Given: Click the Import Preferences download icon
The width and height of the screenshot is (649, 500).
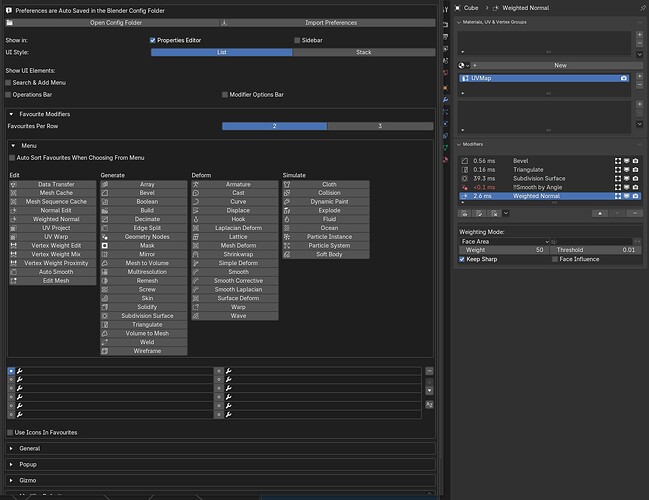Looking at the screenshot, I should [224, 23].
